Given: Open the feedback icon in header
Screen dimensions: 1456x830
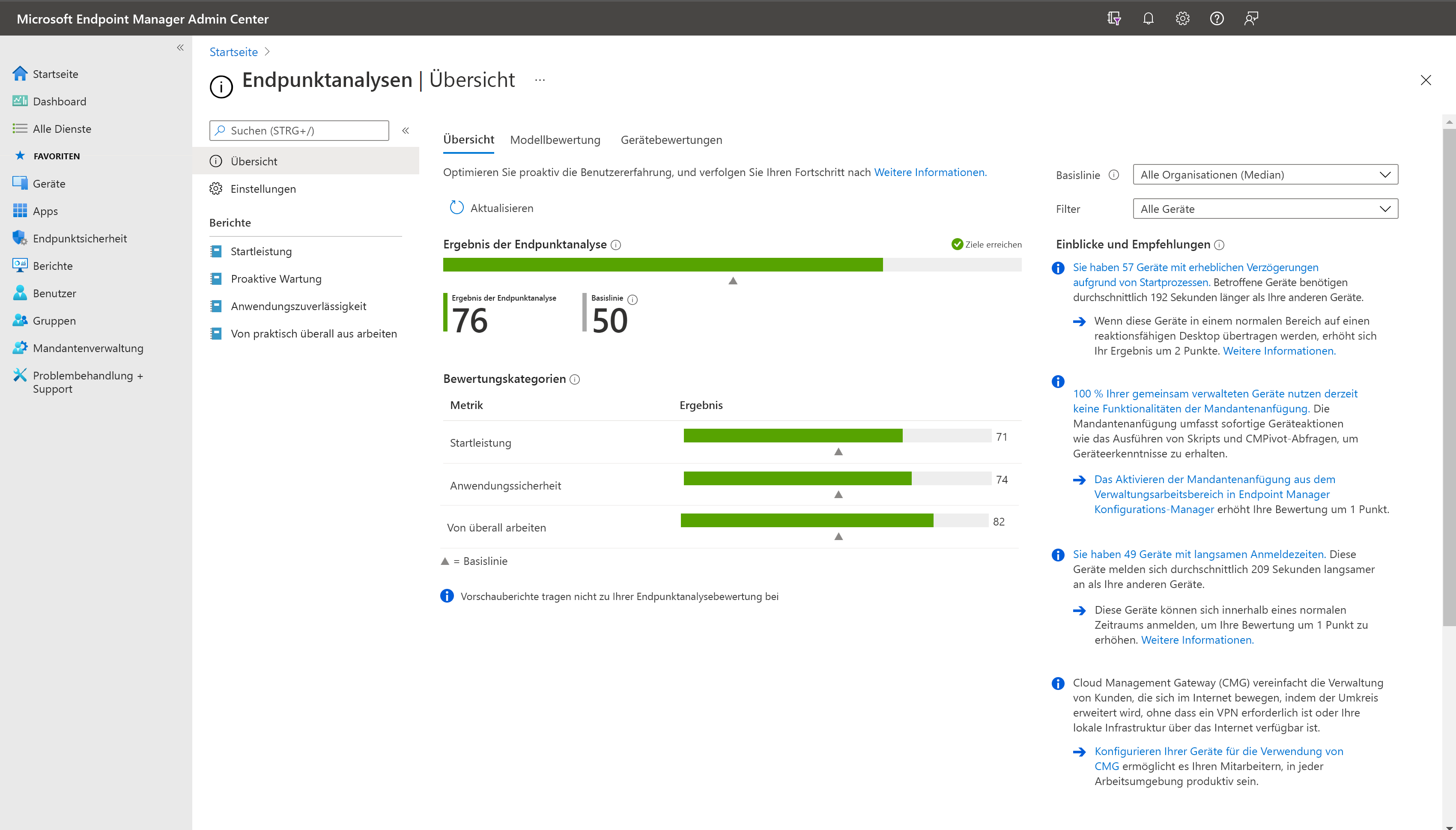Looking at the screenshot, I should (x=1250, y=19).
